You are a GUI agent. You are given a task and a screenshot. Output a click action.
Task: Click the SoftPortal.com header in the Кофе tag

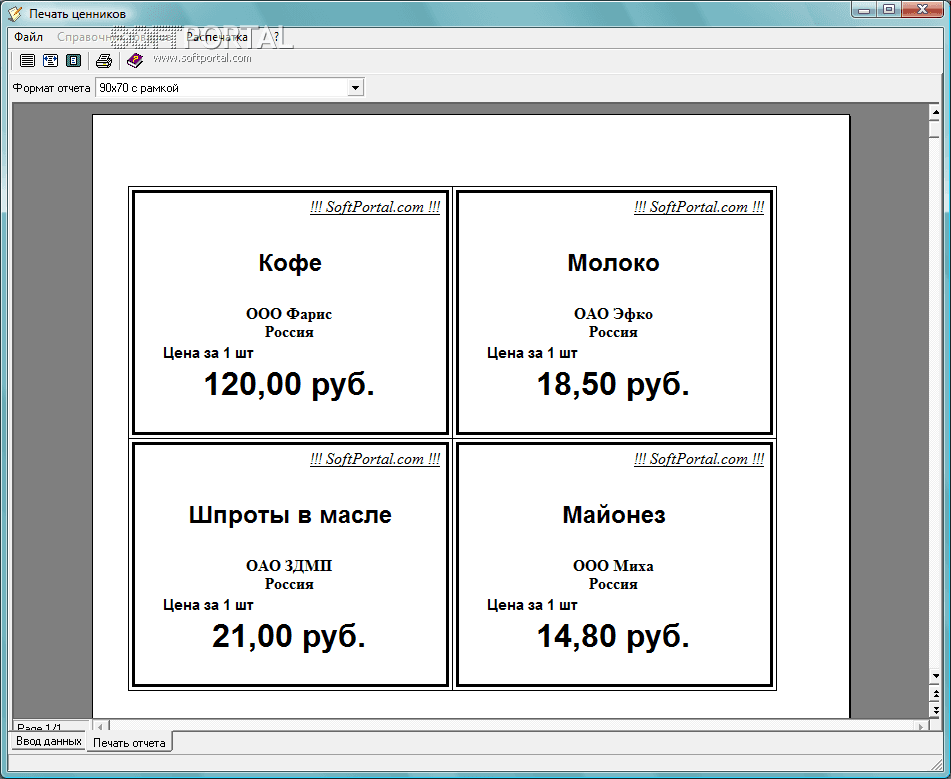[x=375, y=207]
